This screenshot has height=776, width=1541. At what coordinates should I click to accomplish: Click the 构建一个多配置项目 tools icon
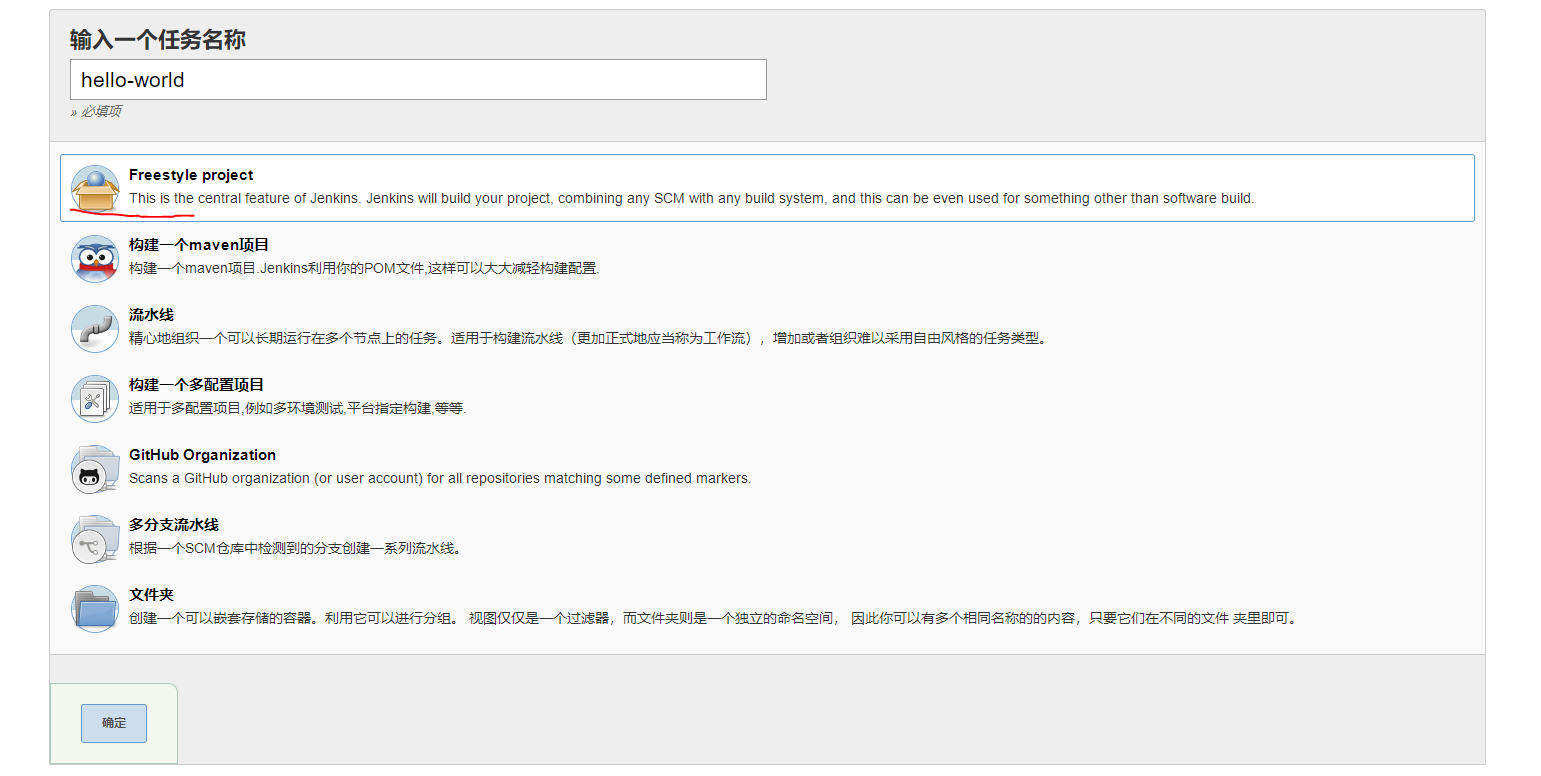(95, 399)
